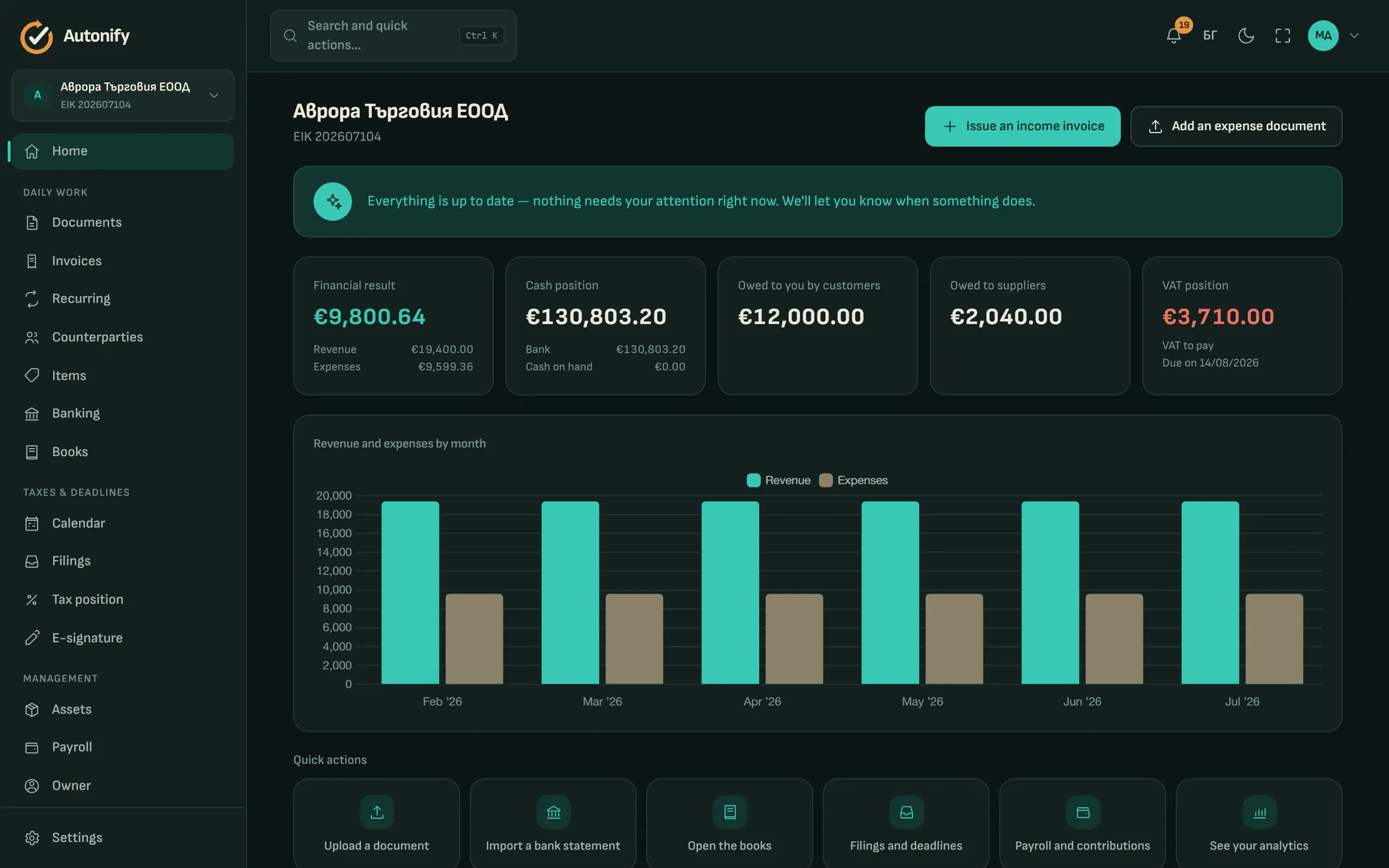
Task: Click the Autonify logo
Action: (x=75, y=36)
